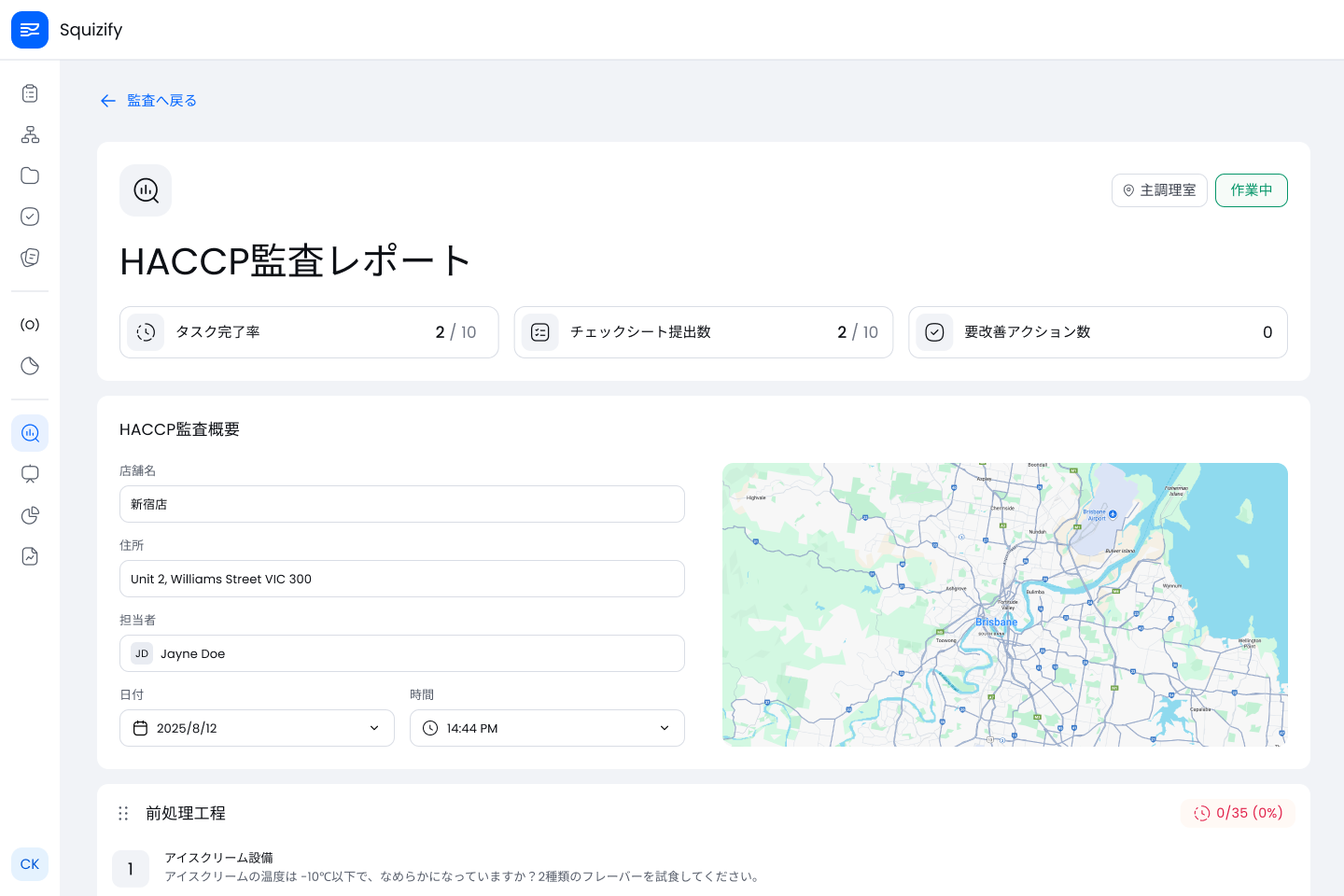Select the 主調理室 location chip

(x=1159, y=189)
